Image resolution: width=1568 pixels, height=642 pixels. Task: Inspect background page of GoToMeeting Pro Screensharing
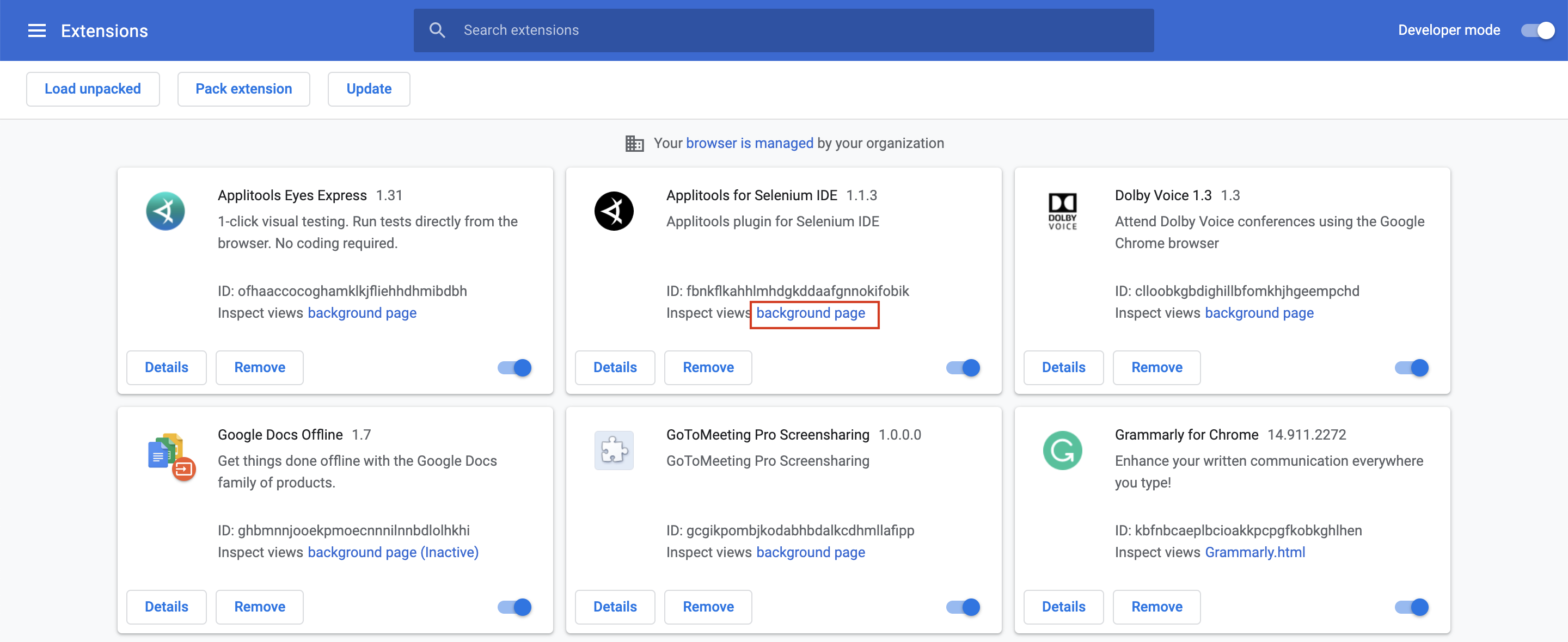point(811,553)
